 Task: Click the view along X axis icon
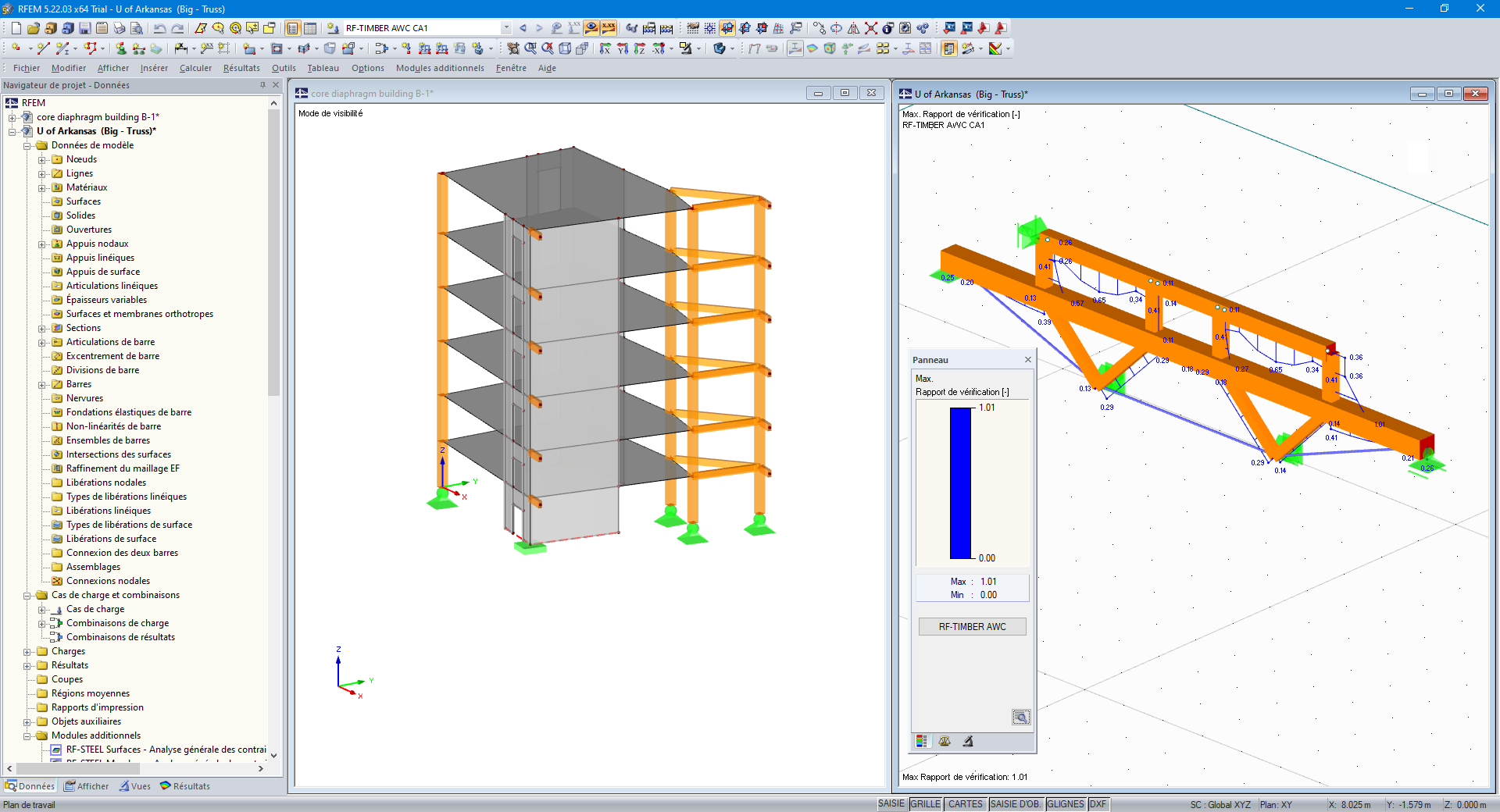(605, 48)
